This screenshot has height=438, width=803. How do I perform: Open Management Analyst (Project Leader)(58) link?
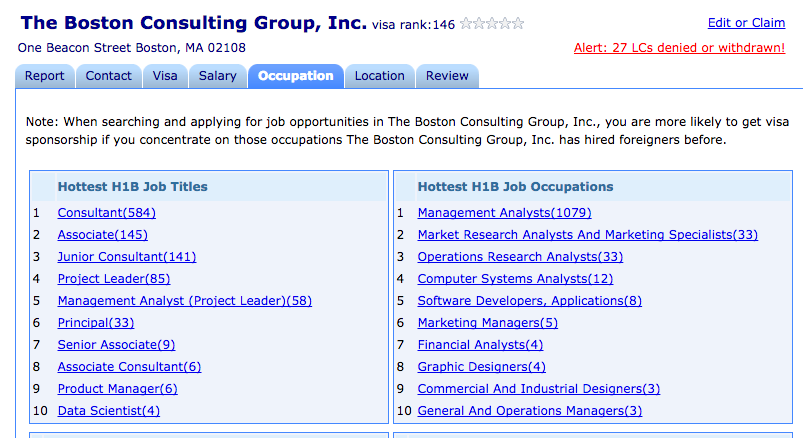click(x=184, y=301)
